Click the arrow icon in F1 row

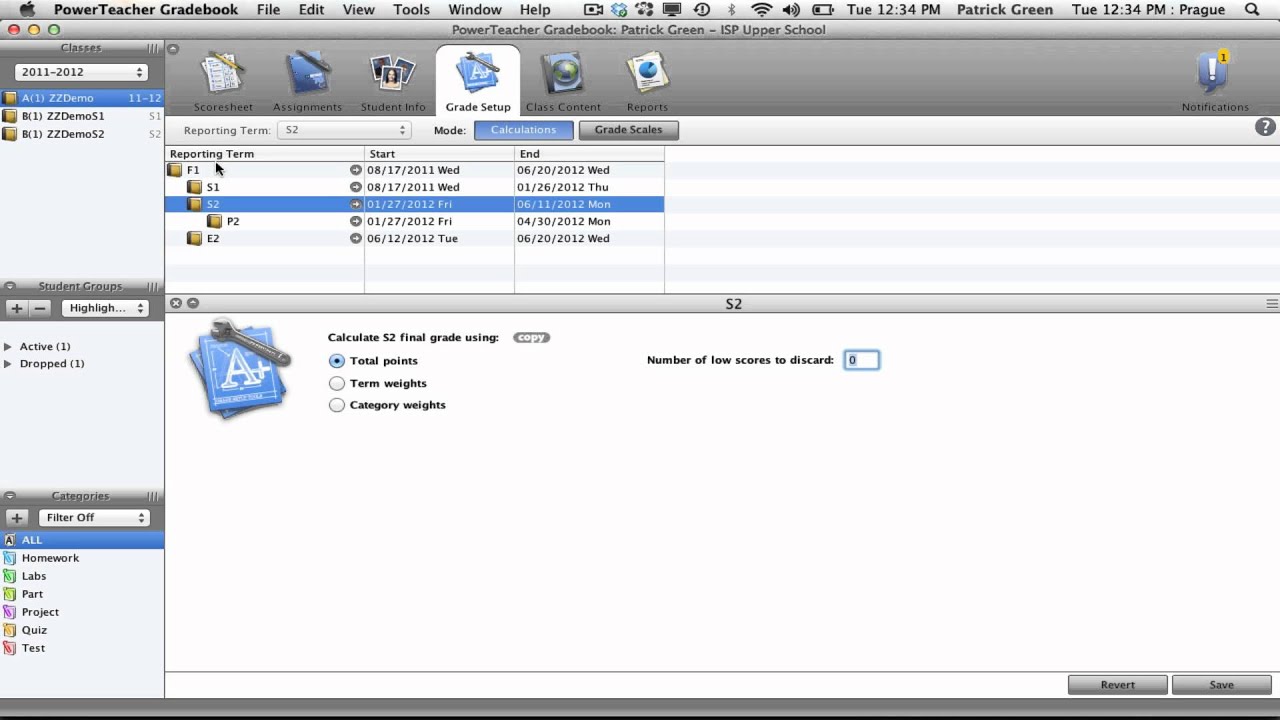pyautogui.click(x=355, y=170)
